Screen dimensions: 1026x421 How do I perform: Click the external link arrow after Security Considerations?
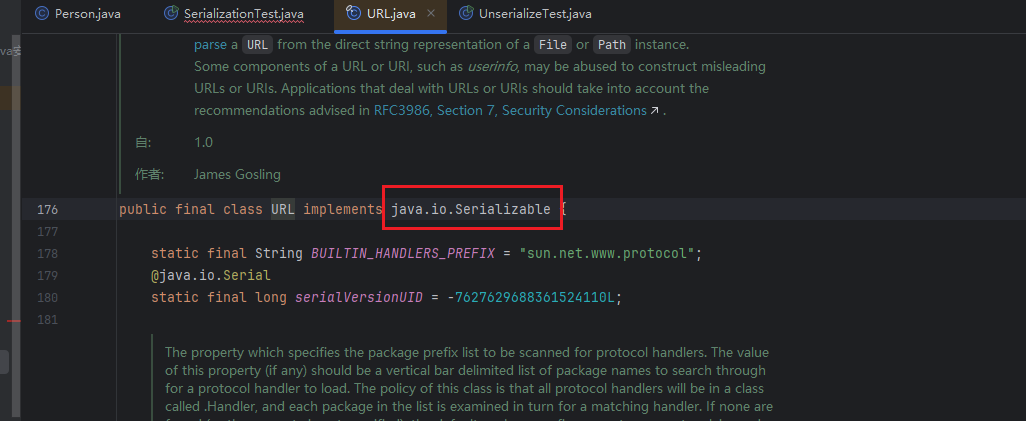[654, 111]
